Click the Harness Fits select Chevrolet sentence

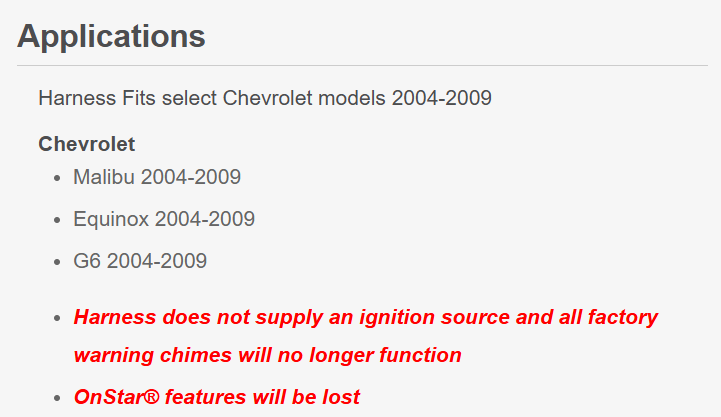[265, 98]
